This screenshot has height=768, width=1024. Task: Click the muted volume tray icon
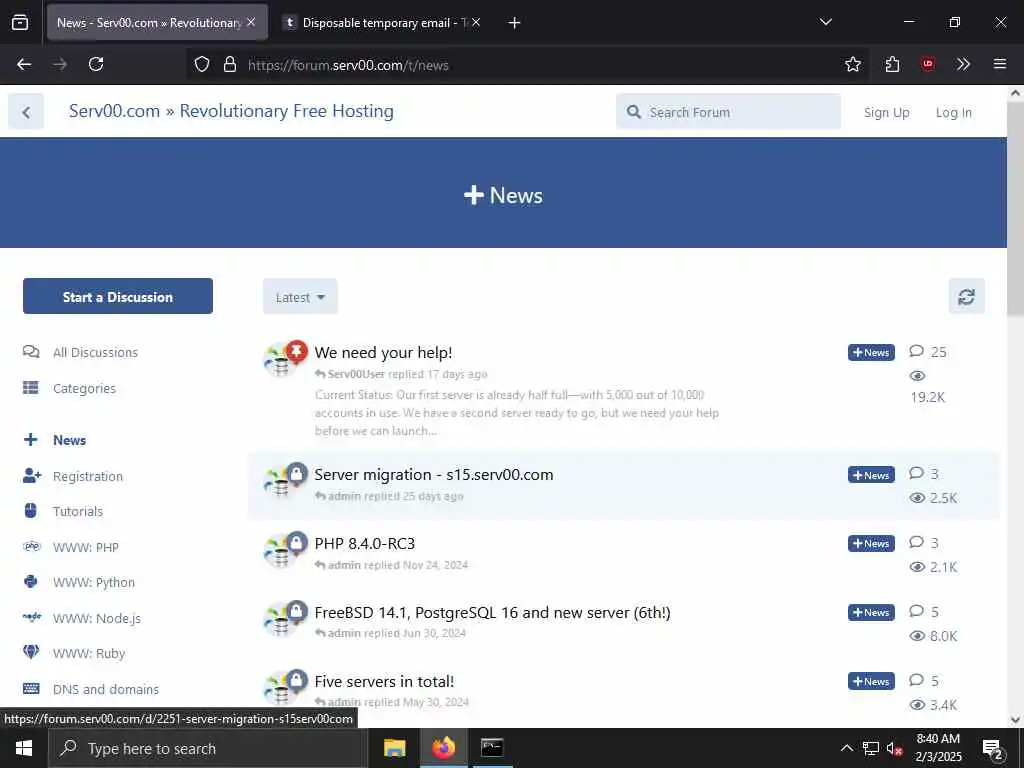(894, 749)
